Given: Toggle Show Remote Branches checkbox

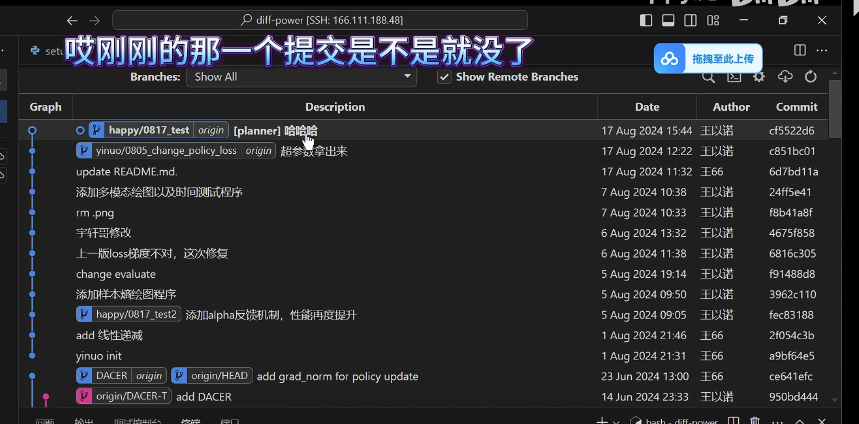Looking at the screenshot, I should coord(444,77).
